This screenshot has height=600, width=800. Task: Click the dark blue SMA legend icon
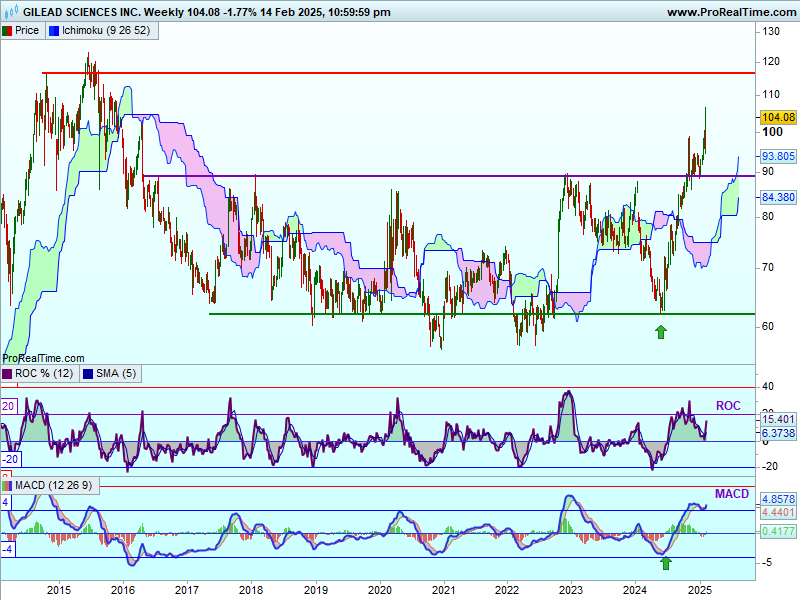point(87,373)
